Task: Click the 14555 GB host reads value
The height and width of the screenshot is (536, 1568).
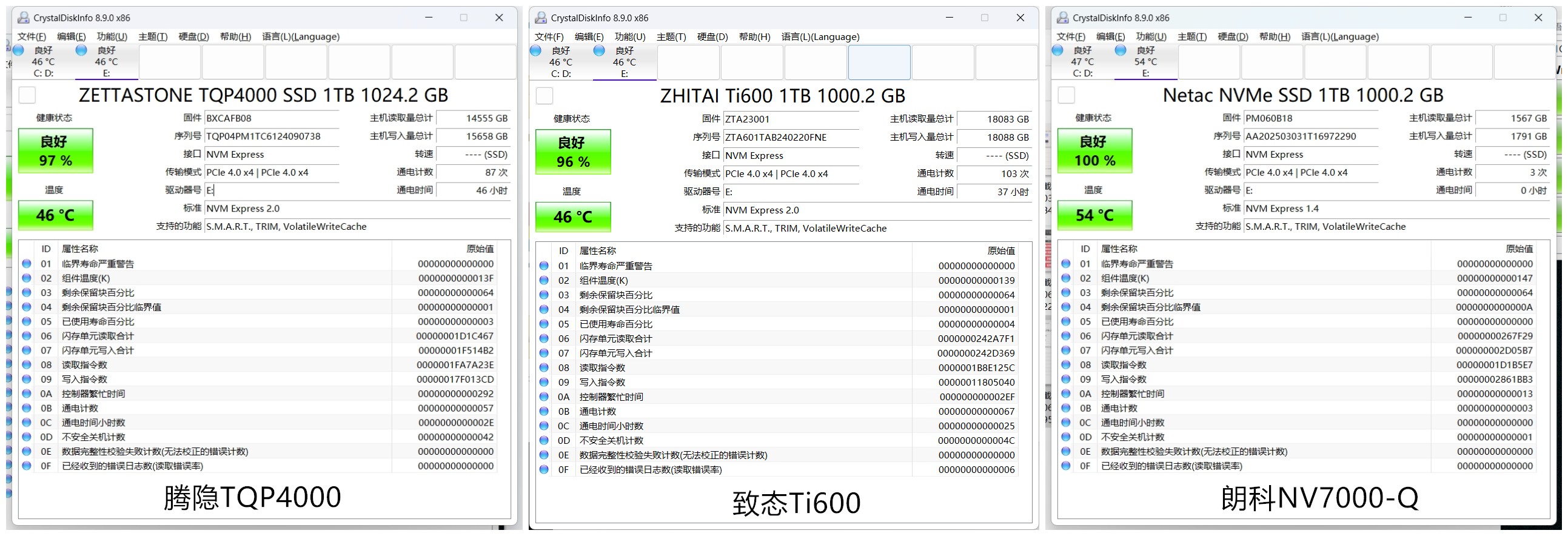Action: [474, 118]
